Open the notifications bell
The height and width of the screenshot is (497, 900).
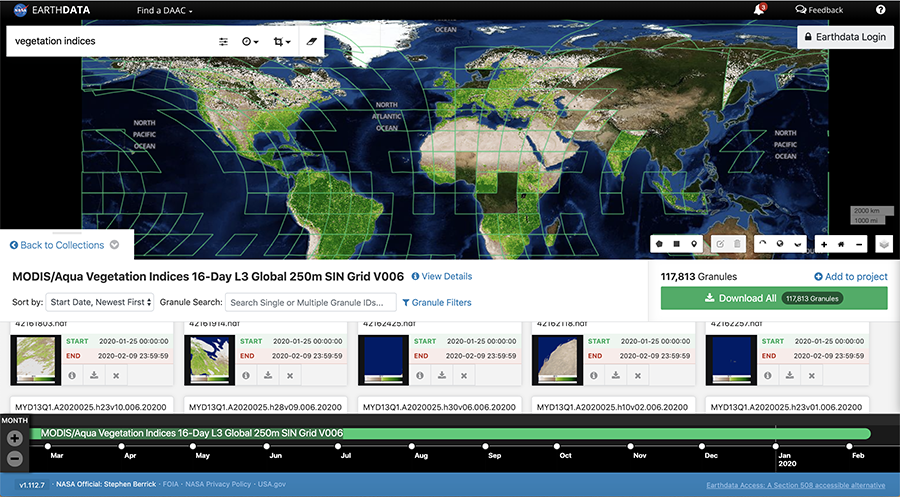click(x=759, y=10)
